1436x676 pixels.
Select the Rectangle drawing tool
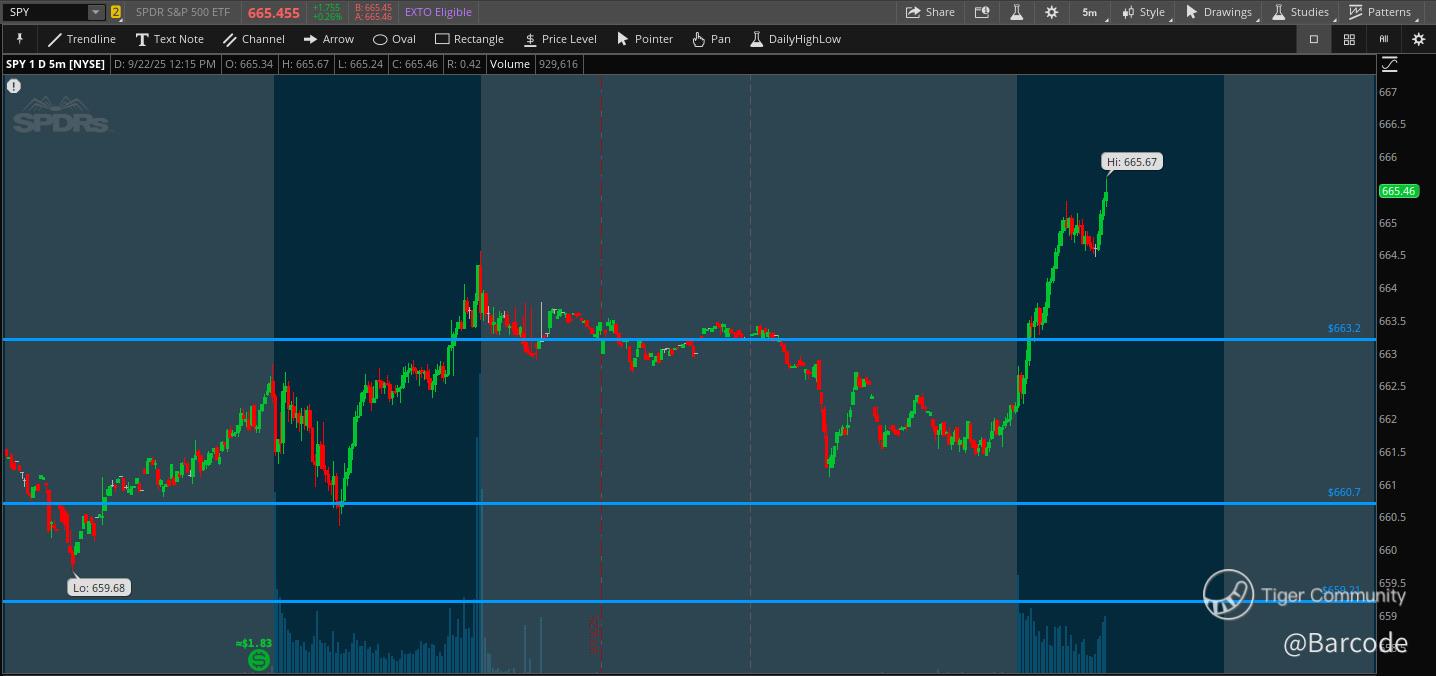click(x=469, y=39)
